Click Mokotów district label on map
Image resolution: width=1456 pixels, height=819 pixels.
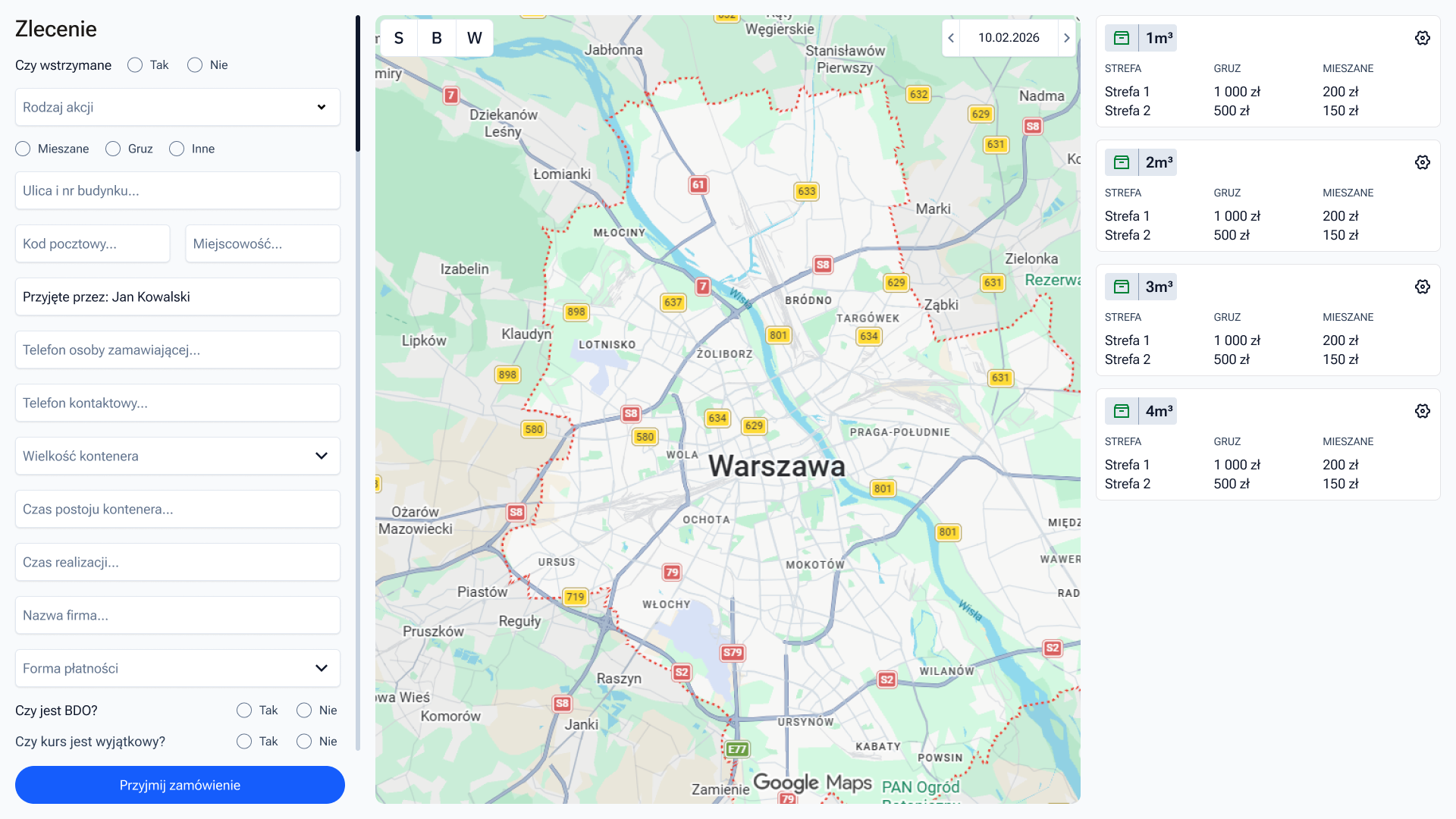tap(815, 564)
